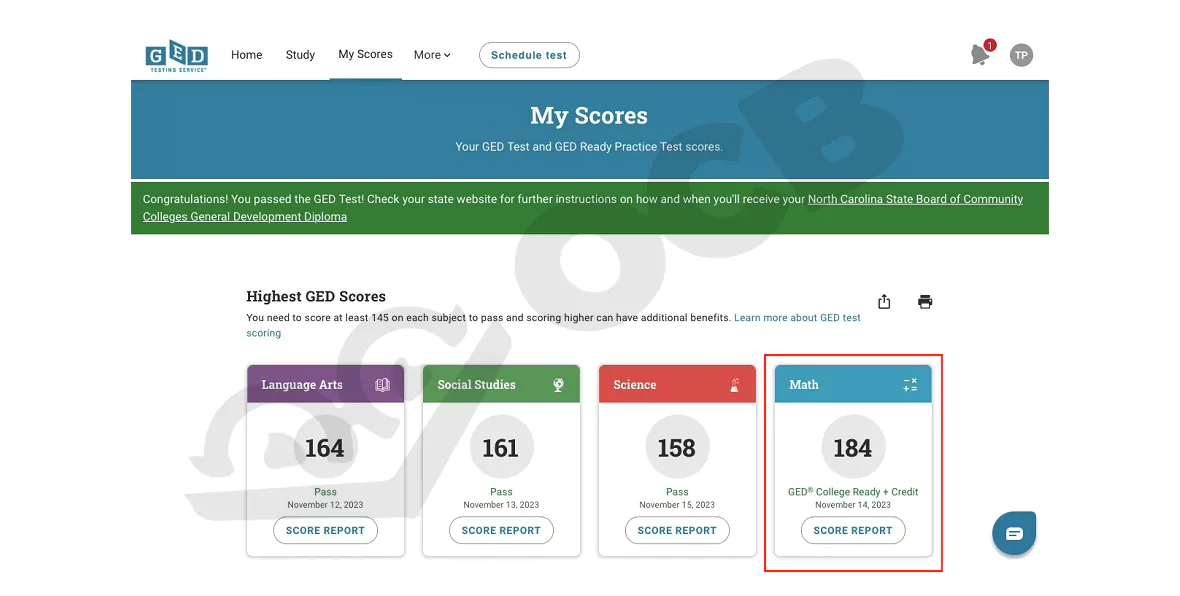
Task: Click the Language Arts book icon
Action: 382,385
